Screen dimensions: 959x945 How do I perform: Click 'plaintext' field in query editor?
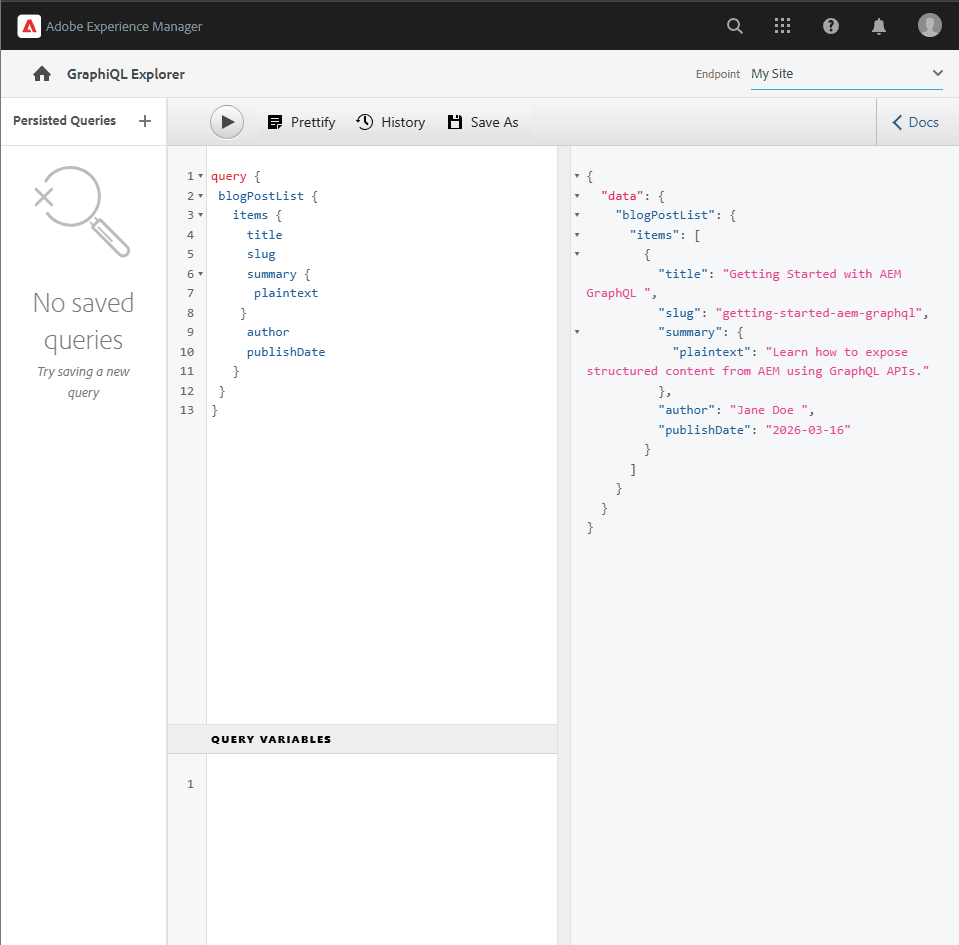pyautogui.click(x=286, y=293)
